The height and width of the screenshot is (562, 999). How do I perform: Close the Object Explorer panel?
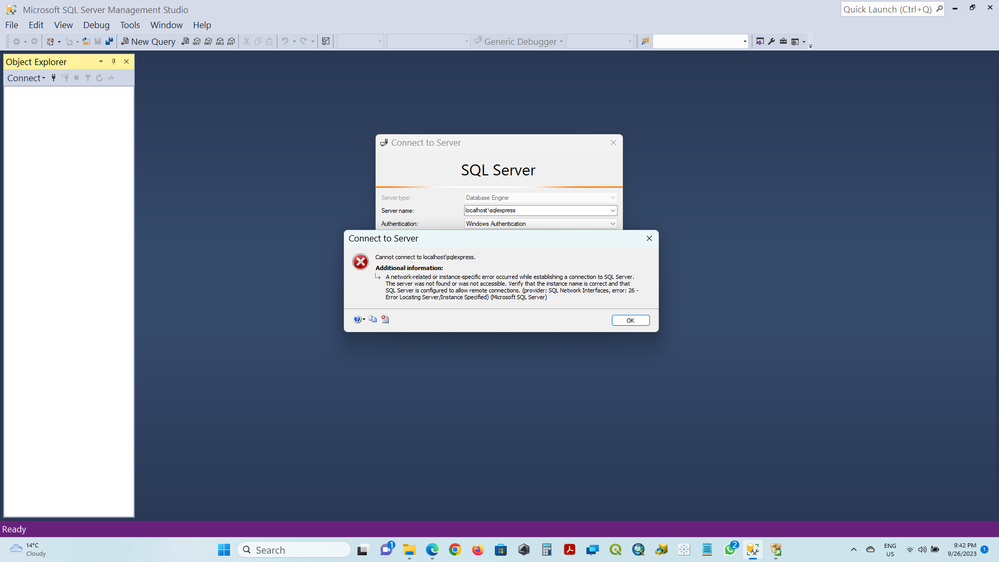click(x=126, y=62)
